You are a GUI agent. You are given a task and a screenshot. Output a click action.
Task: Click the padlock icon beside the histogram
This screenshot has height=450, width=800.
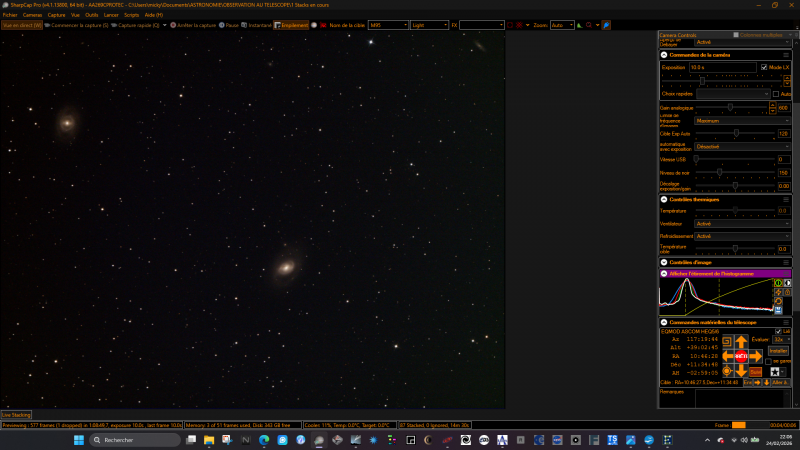[x=787, y=292]
